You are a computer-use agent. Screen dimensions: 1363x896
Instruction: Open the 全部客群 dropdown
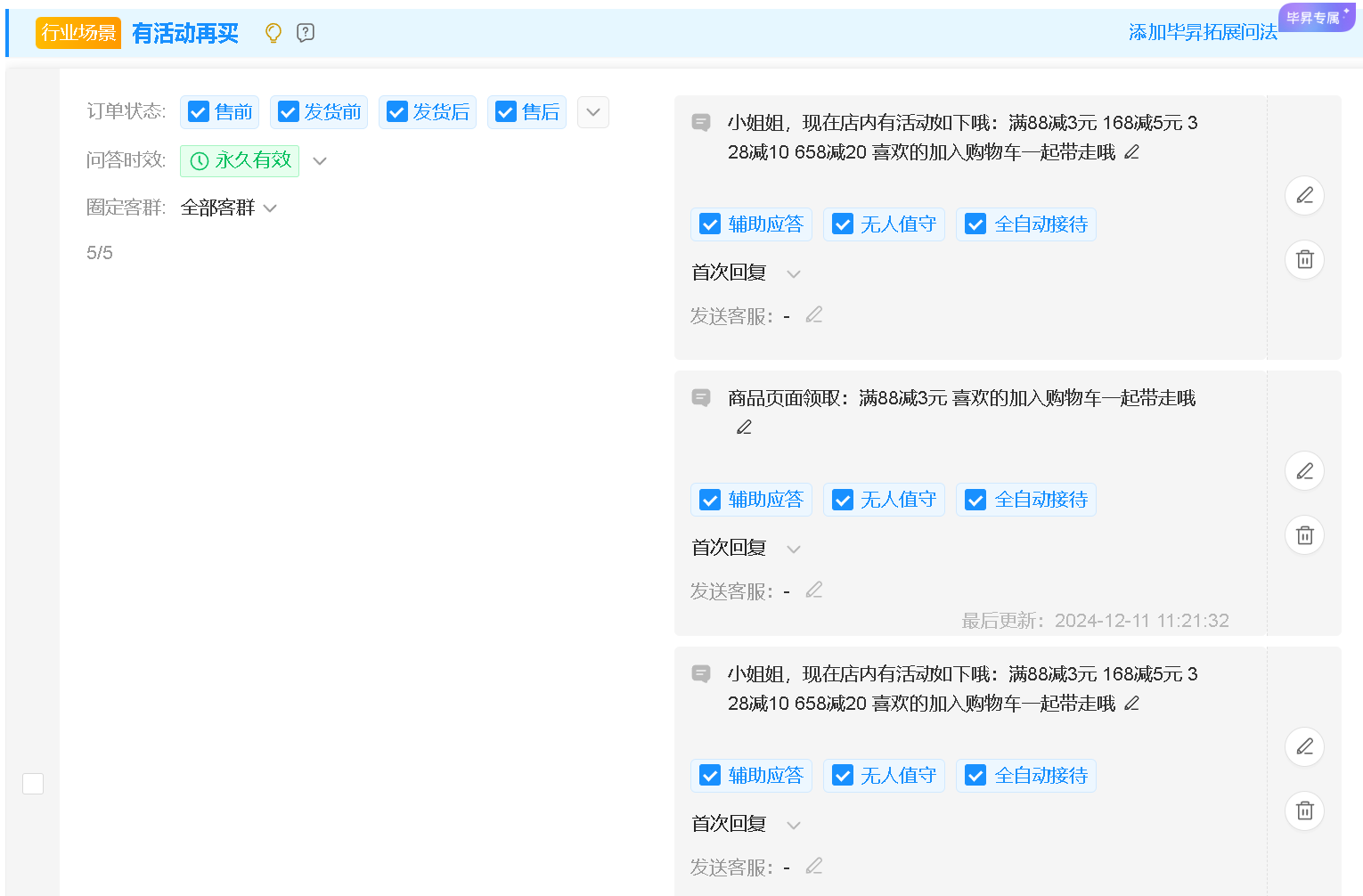pos(229,208)
